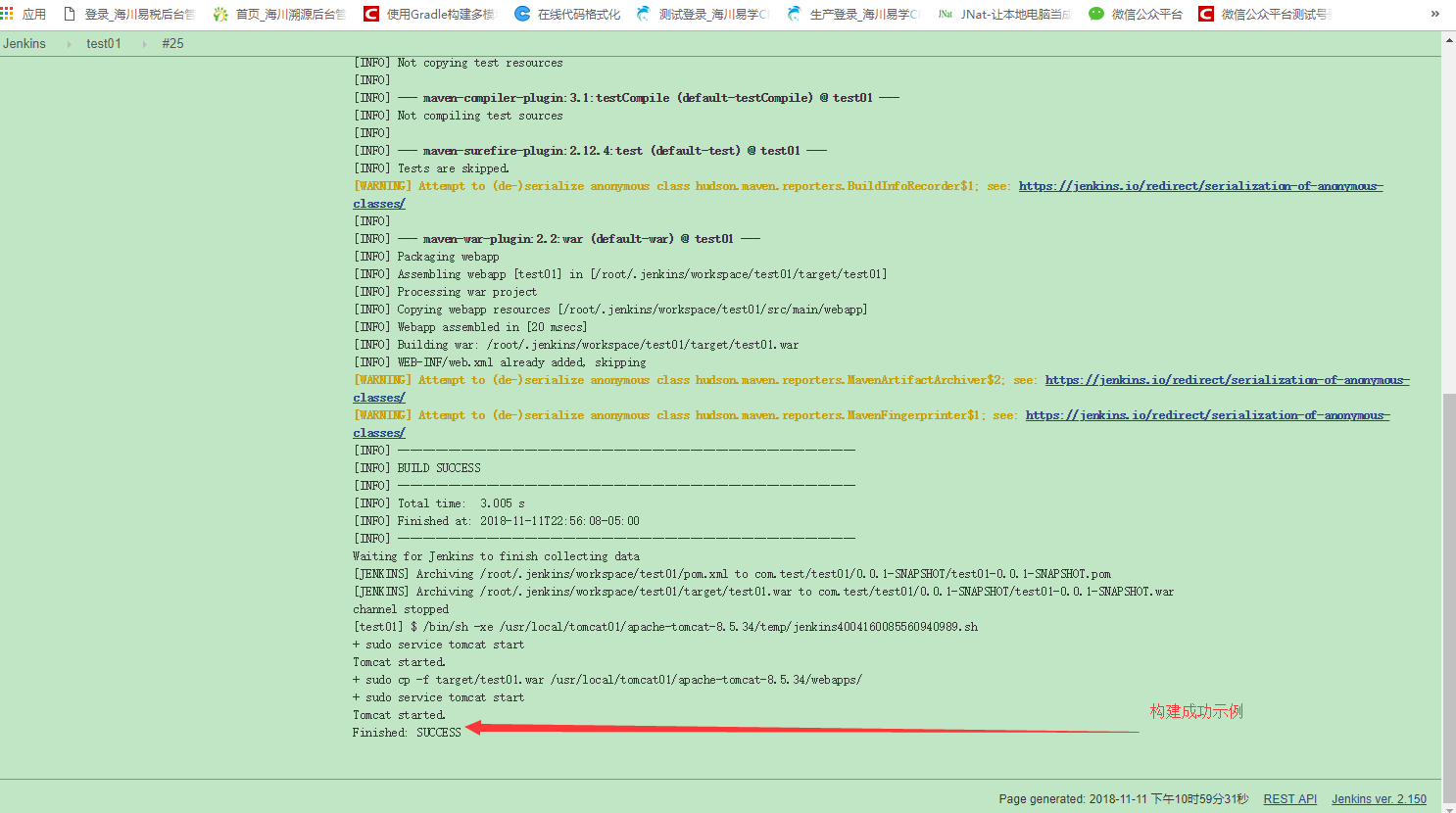Click the 微信公众平台 green chat icon
The width and height of the screenshot is (1456, 813).
pos(1096,14)
